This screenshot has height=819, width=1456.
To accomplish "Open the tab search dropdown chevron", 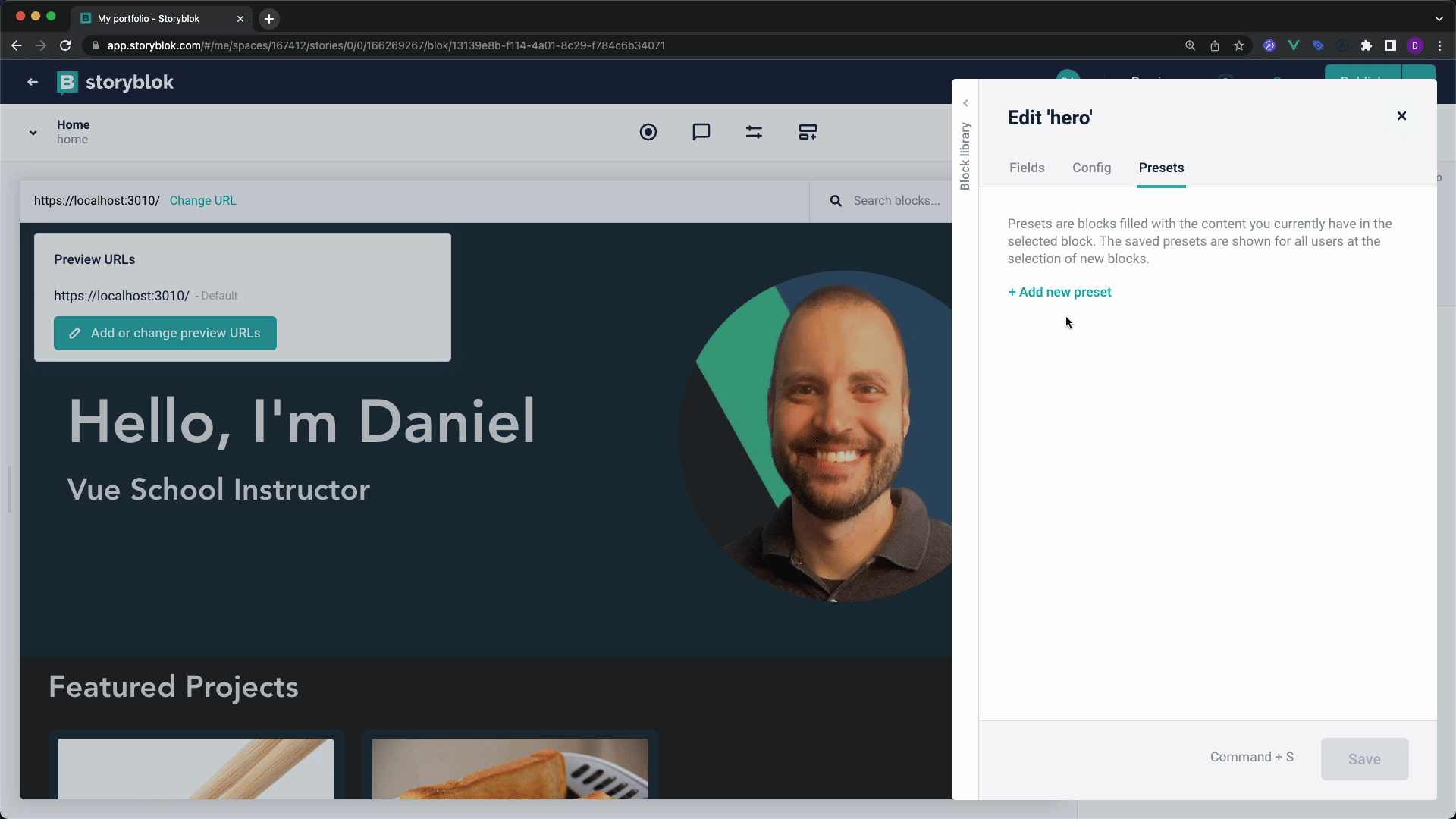I will (x=1439, y=18).
